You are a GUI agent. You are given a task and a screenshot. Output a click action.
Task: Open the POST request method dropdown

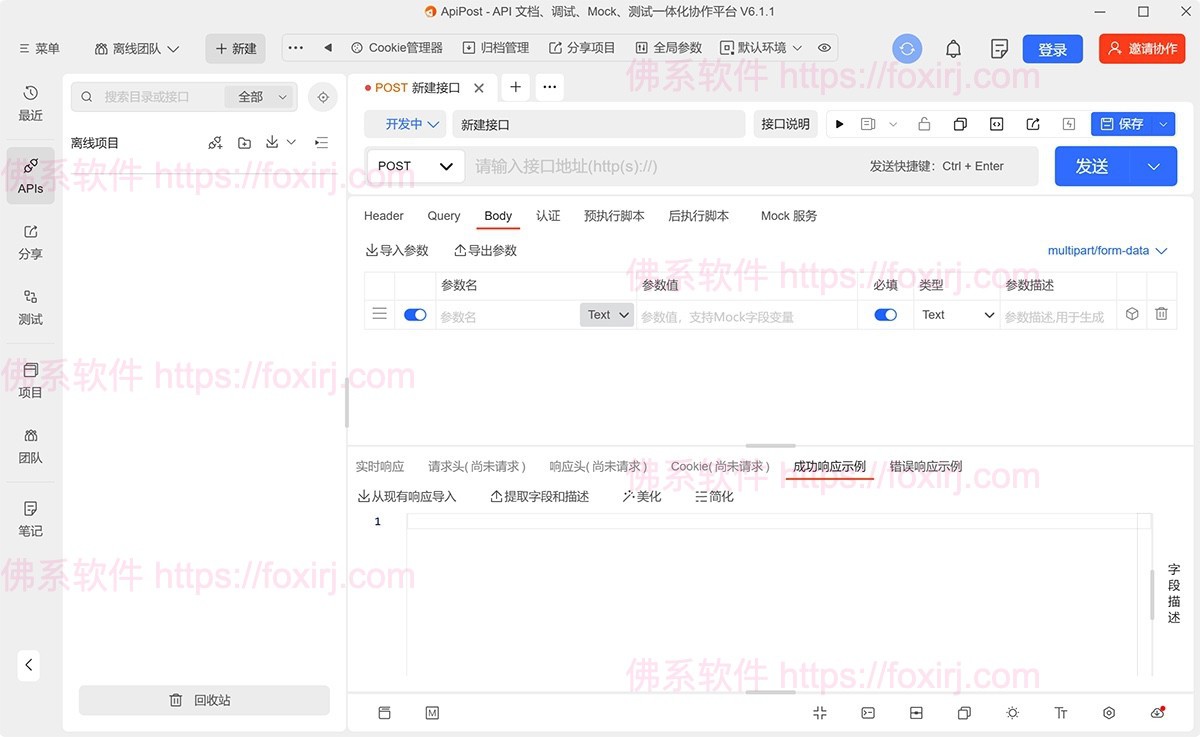pos(415,166)
